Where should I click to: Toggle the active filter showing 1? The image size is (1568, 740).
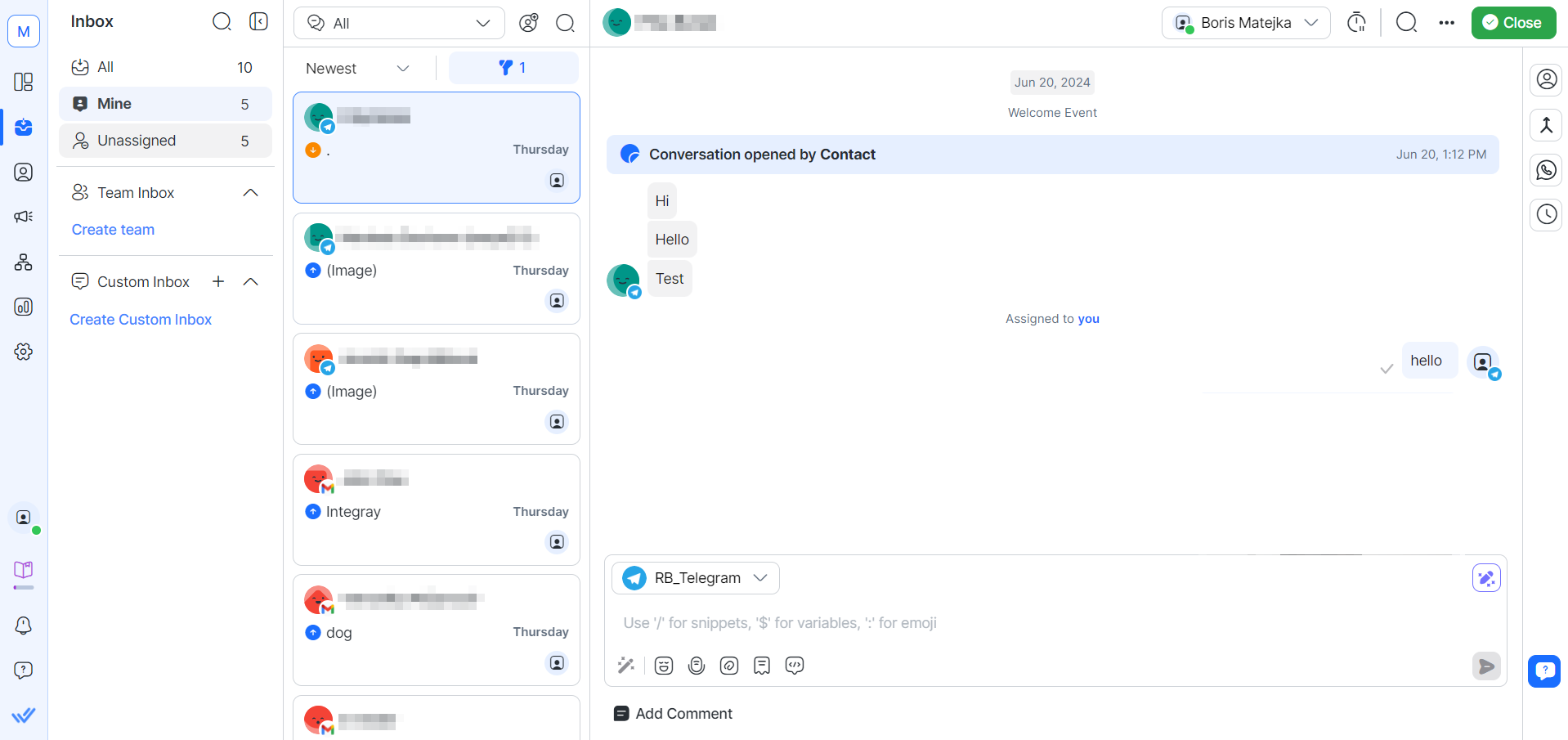pyautogui.click(x=513, y=68)
